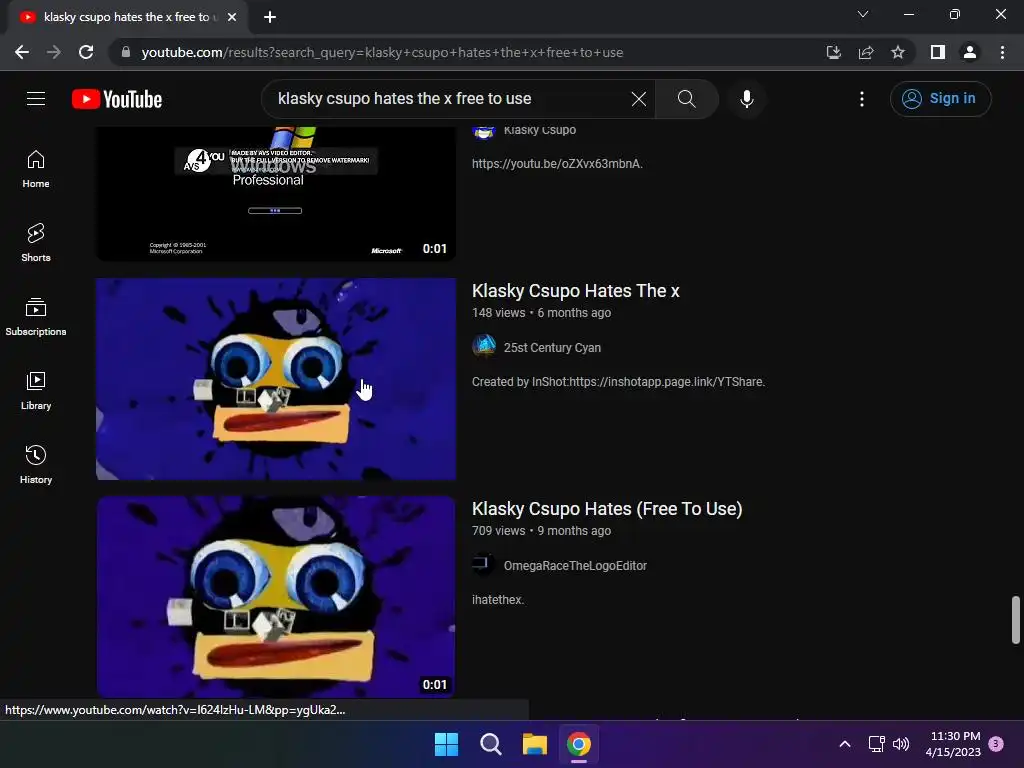Select the klasky csupo hates tab

[x=127, y=17]
